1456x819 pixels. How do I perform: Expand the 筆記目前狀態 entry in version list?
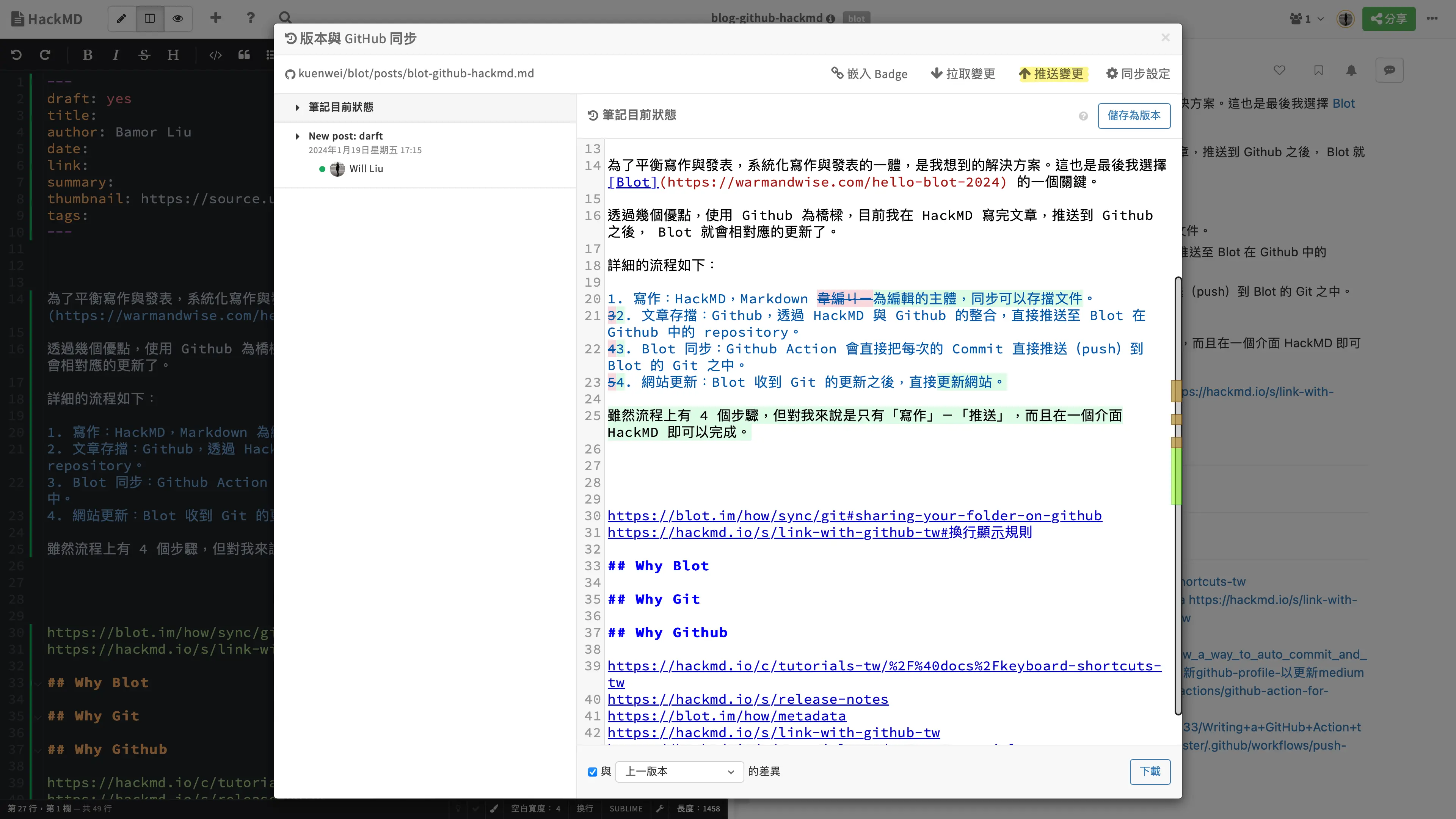point(297,107)
